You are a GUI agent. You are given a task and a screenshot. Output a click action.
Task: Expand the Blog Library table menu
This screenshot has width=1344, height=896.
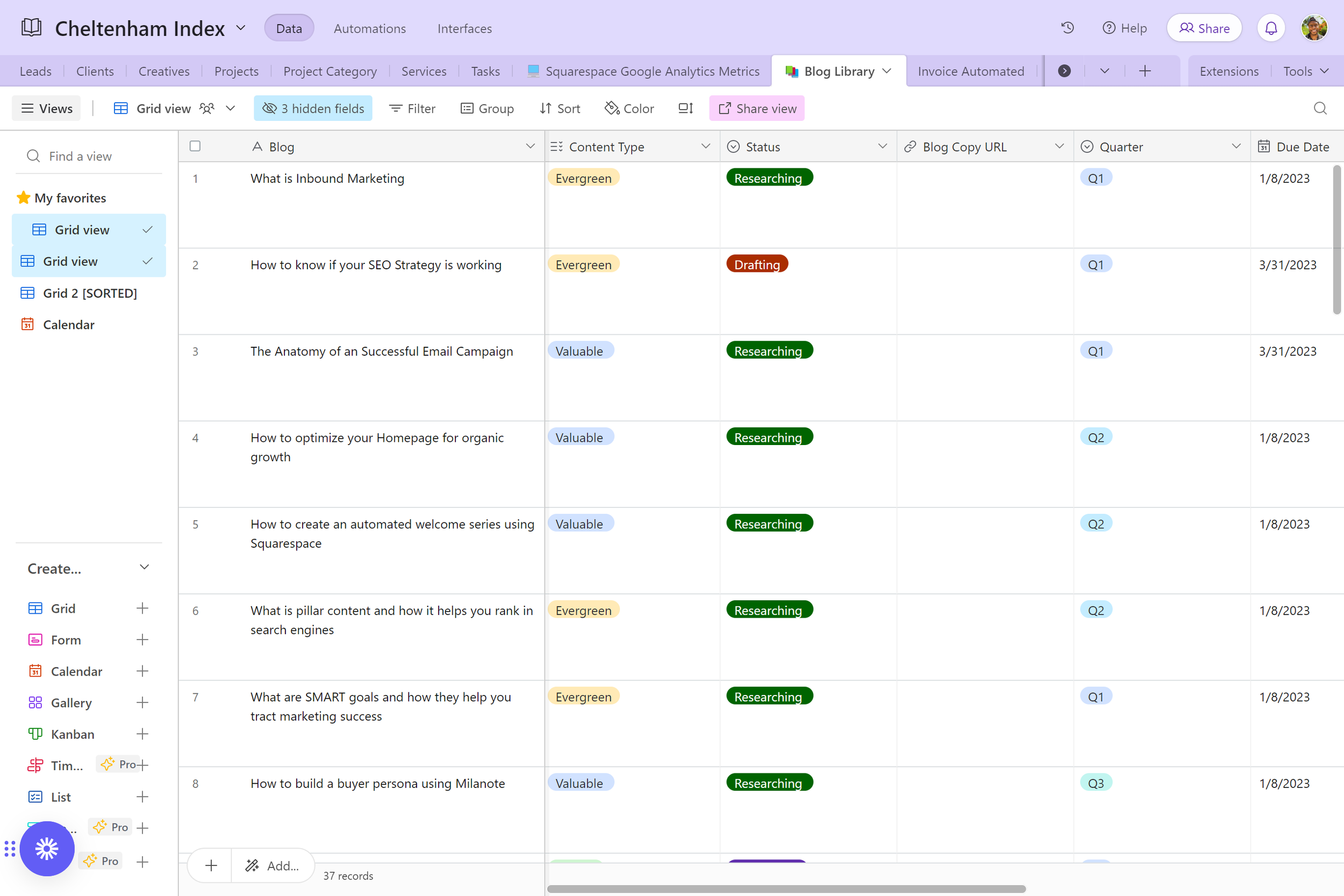(x=887, y=71)
